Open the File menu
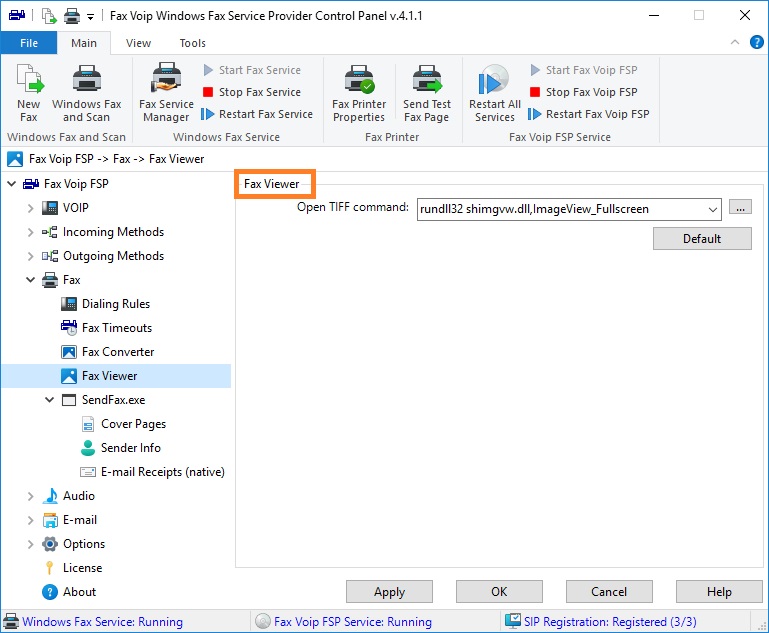The height and width of the screenshot is (633, 769). tap(28, 43)
